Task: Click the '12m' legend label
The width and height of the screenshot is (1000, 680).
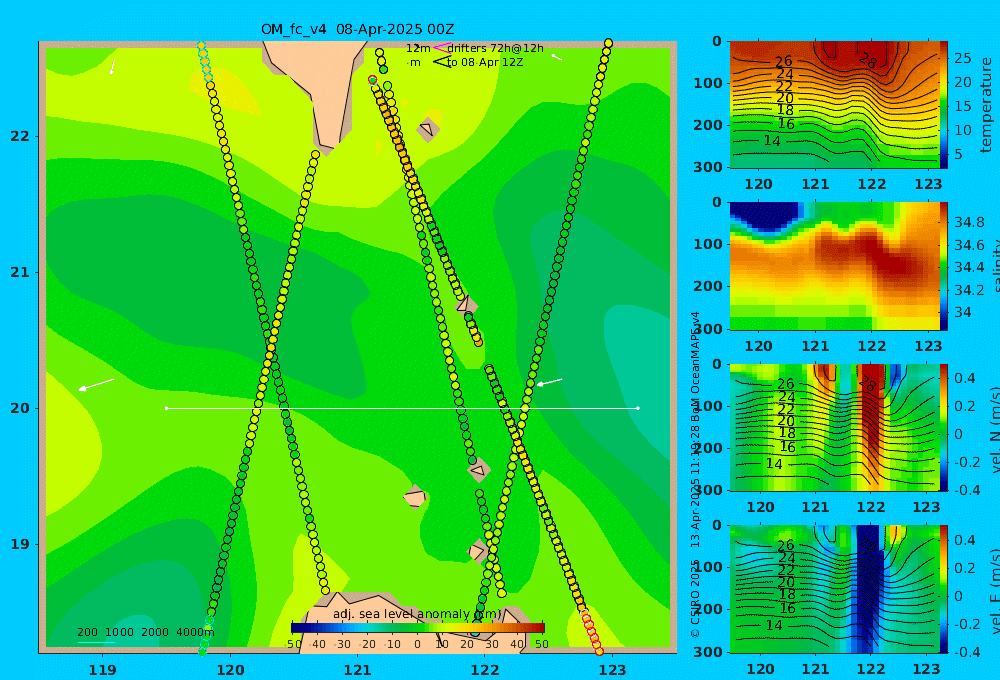Action: click(x=418, y=48)
